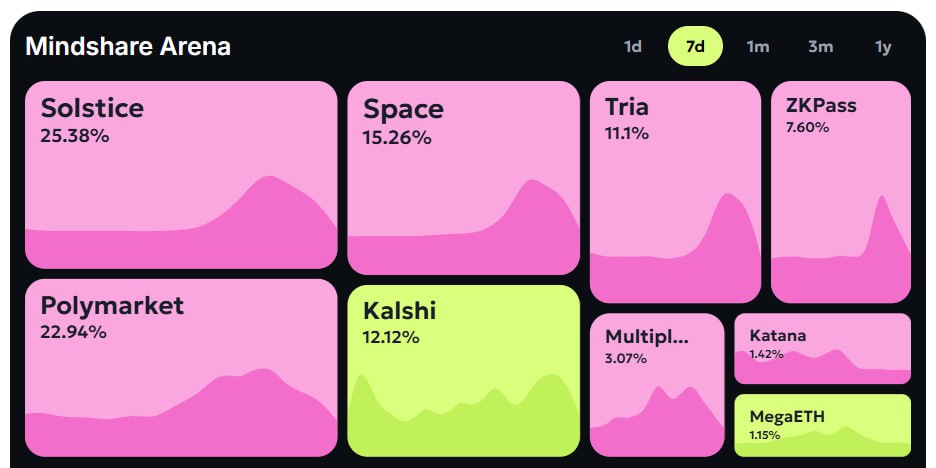Switch to the 3m timeframe

point(820,46)
